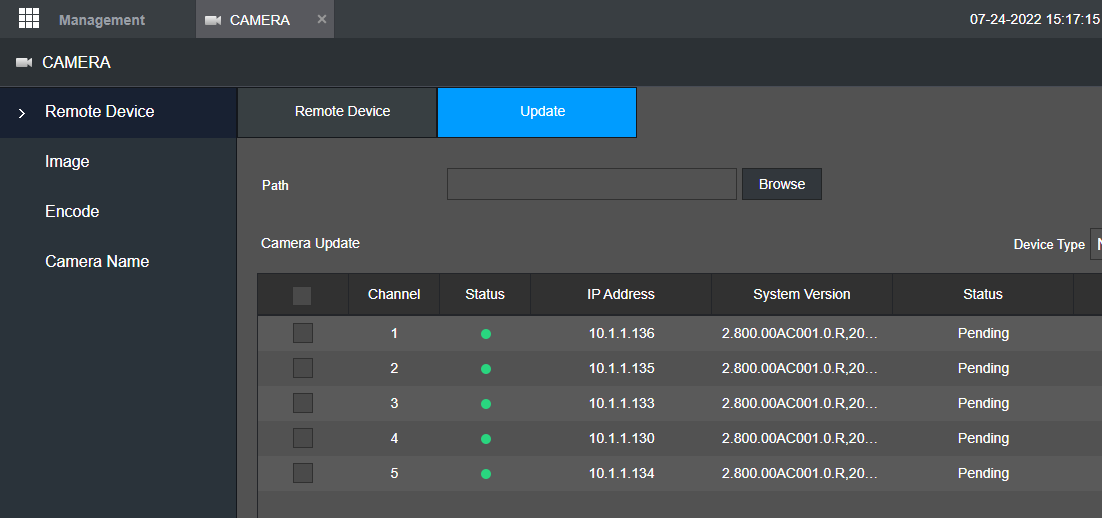Click the camera icon in CAMERA tab
1102x518 pixels.
(x=213, y=20)
